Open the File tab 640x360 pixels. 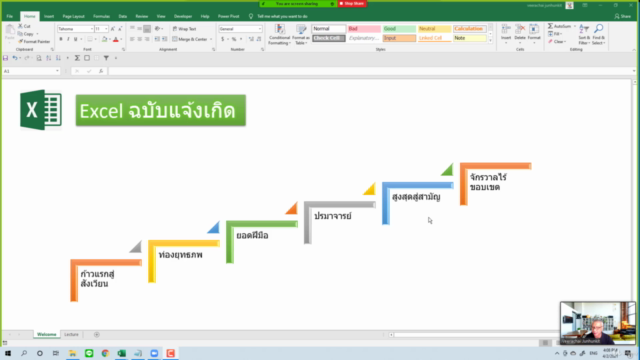pos(10,16)
